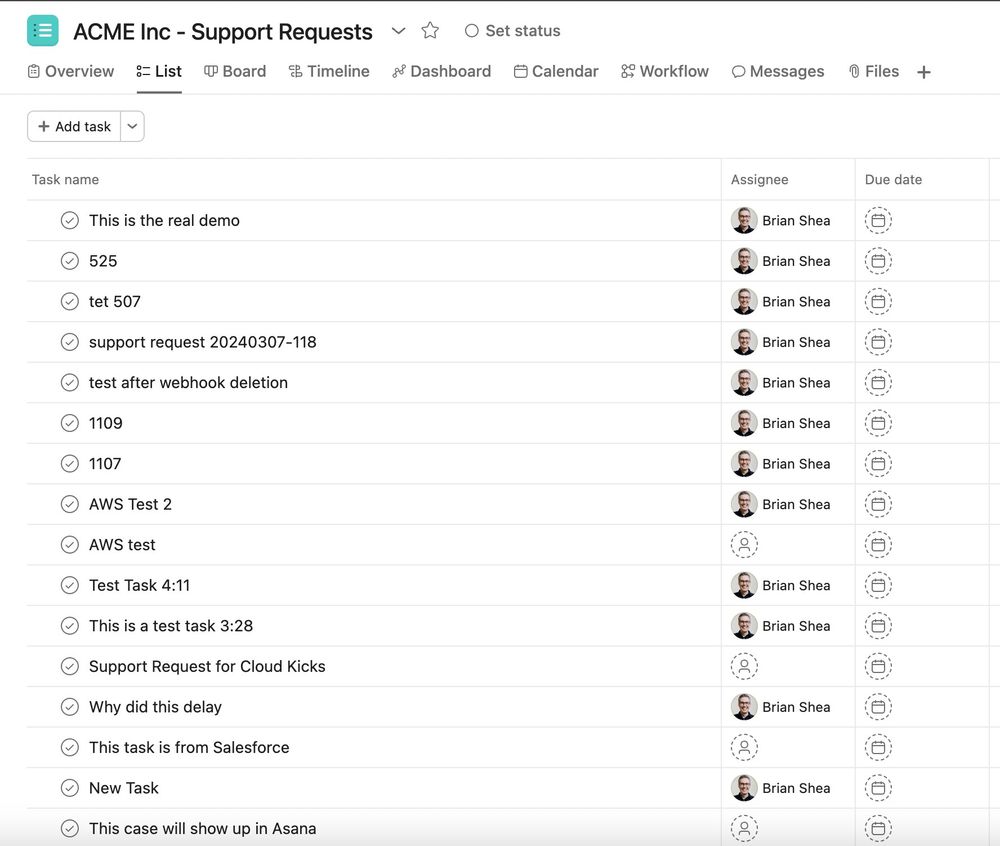The height and width of the screenshot is (846, 1000).
Task: Set due date for task '525'
Action: click(878, 261)
